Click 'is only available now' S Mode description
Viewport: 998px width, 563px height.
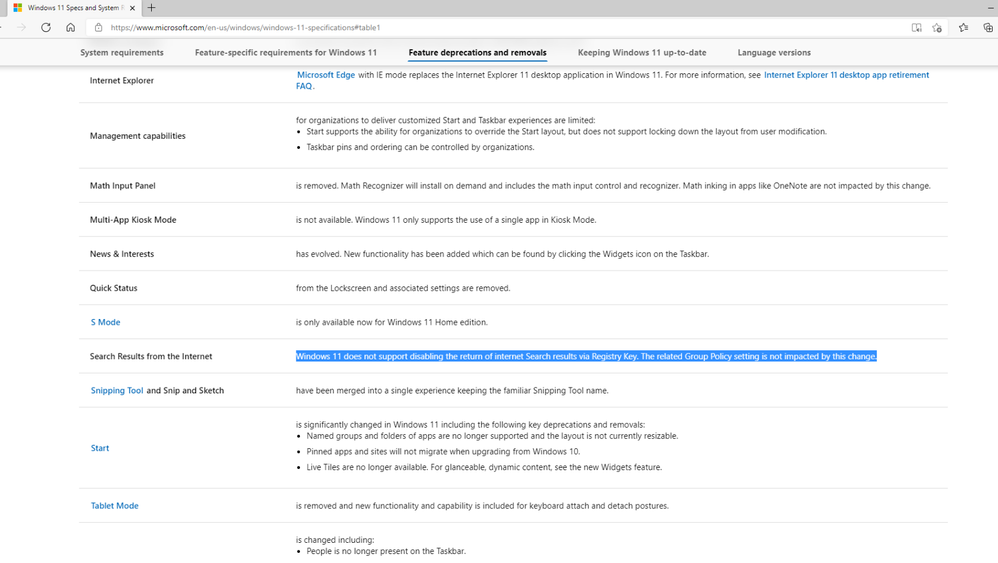pos(391,323)
